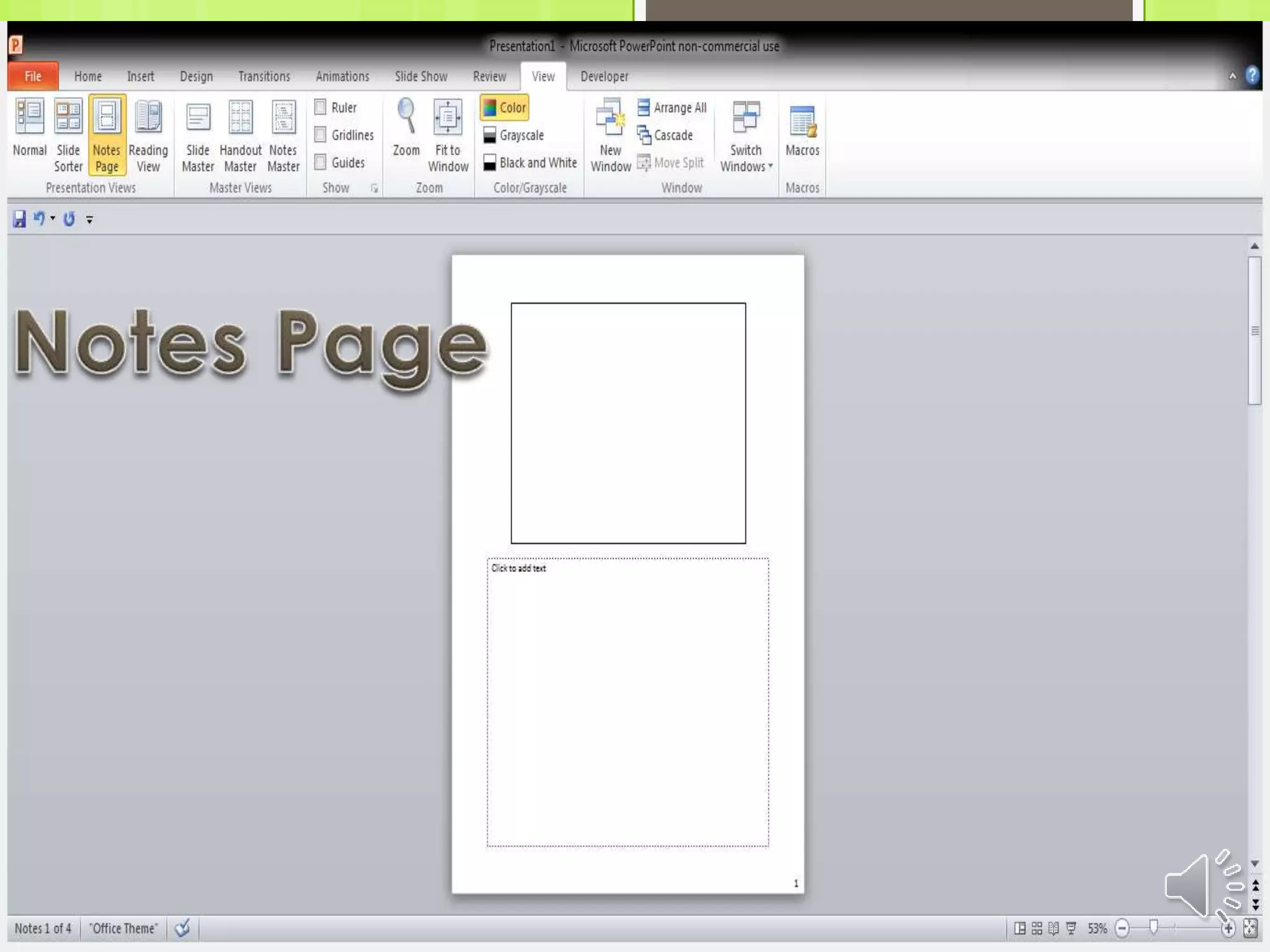This screenshot has height=952, width=1270.
Task: Click Arrange All windows button
Action: (672, 108)
